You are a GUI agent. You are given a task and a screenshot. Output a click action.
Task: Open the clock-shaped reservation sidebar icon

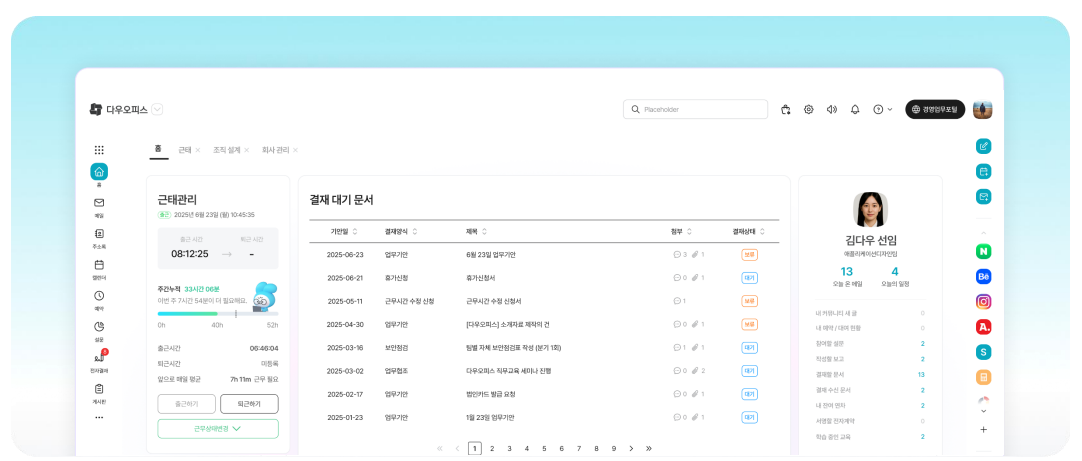tap(99, 295)
